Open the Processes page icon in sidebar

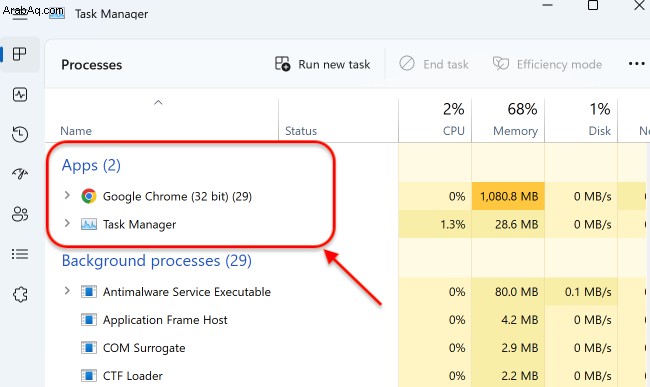tap(19, 54)
